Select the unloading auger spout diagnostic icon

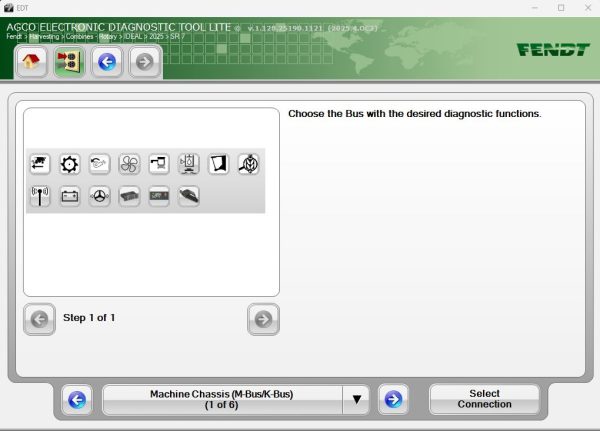[159, 164]
